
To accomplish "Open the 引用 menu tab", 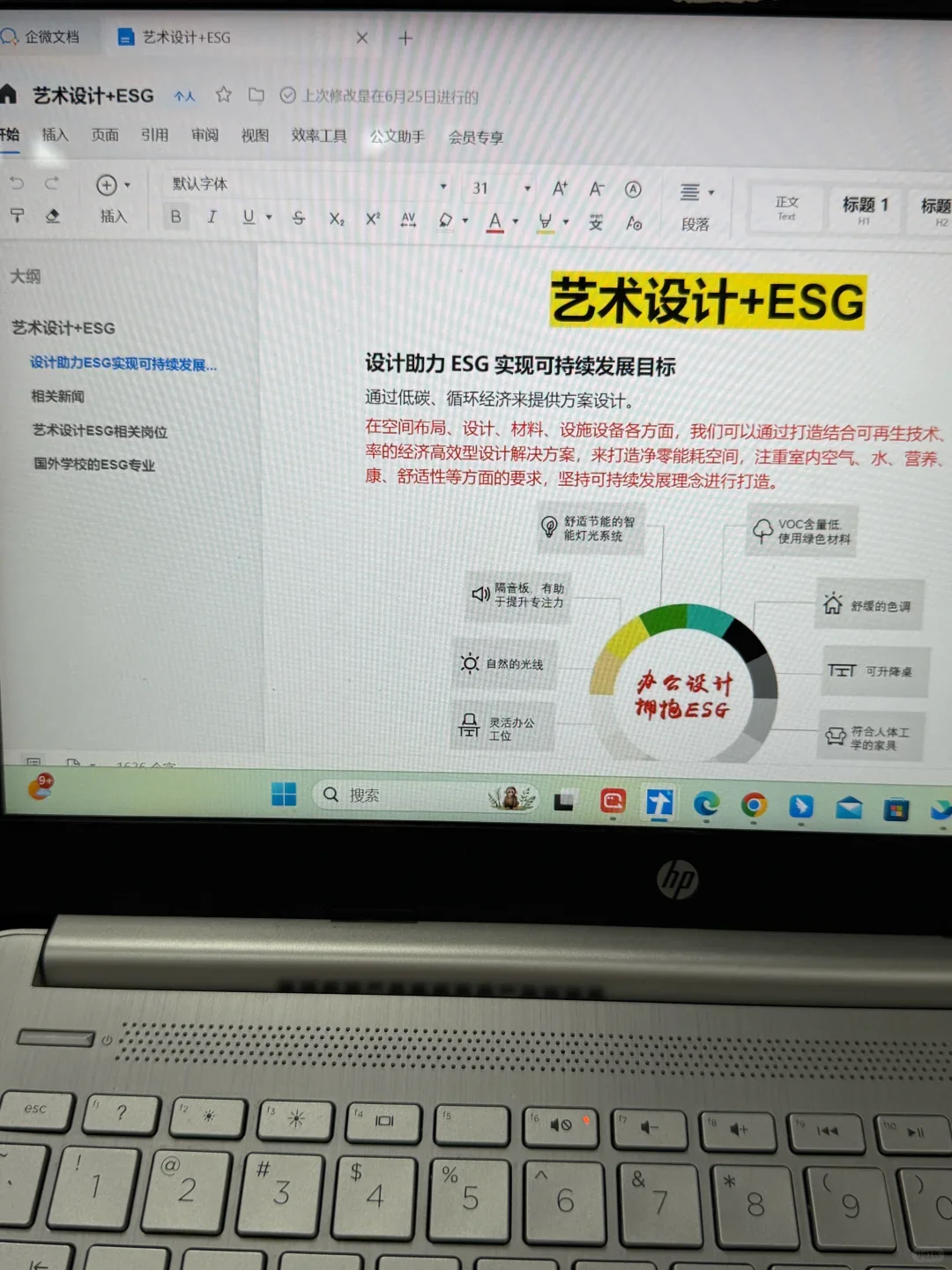I will 155,135.
